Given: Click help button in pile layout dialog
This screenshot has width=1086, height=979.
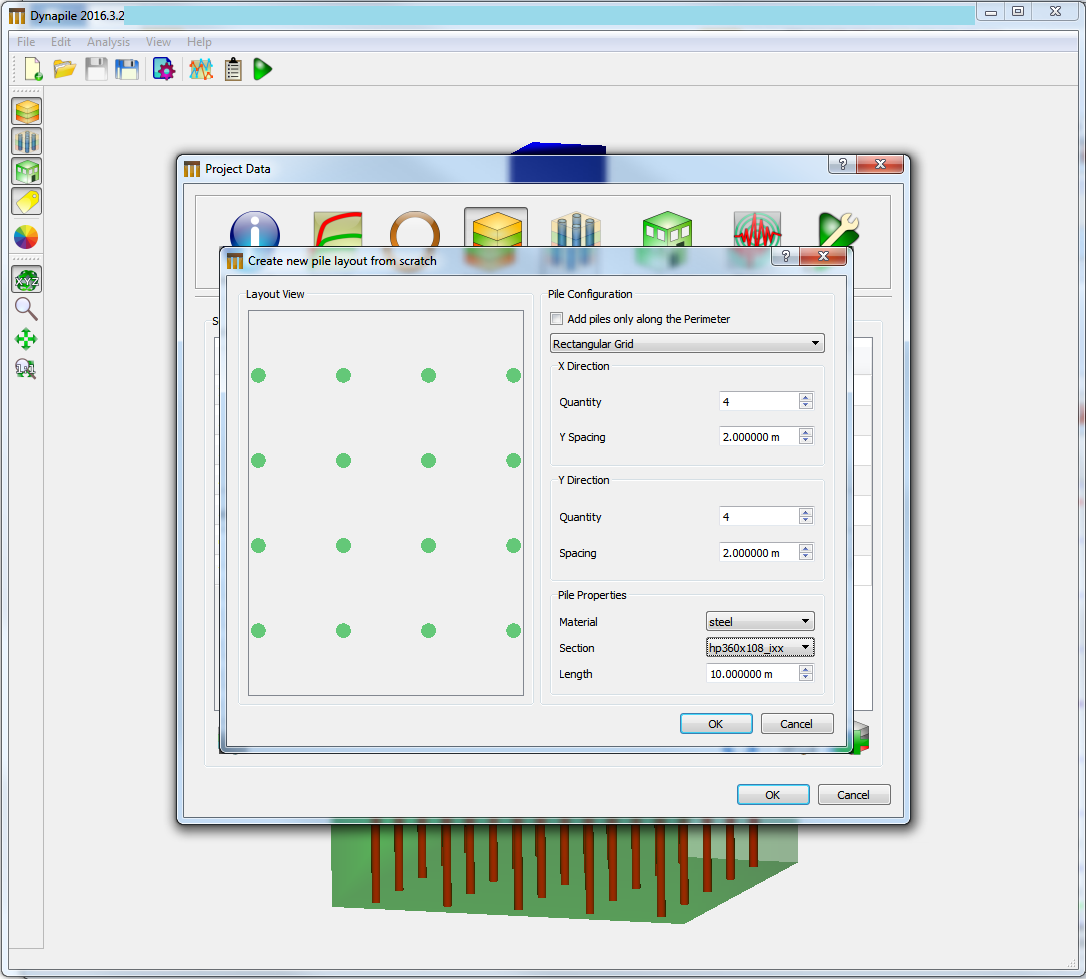Looking at the screenshot, I should (x=785, y=256).
